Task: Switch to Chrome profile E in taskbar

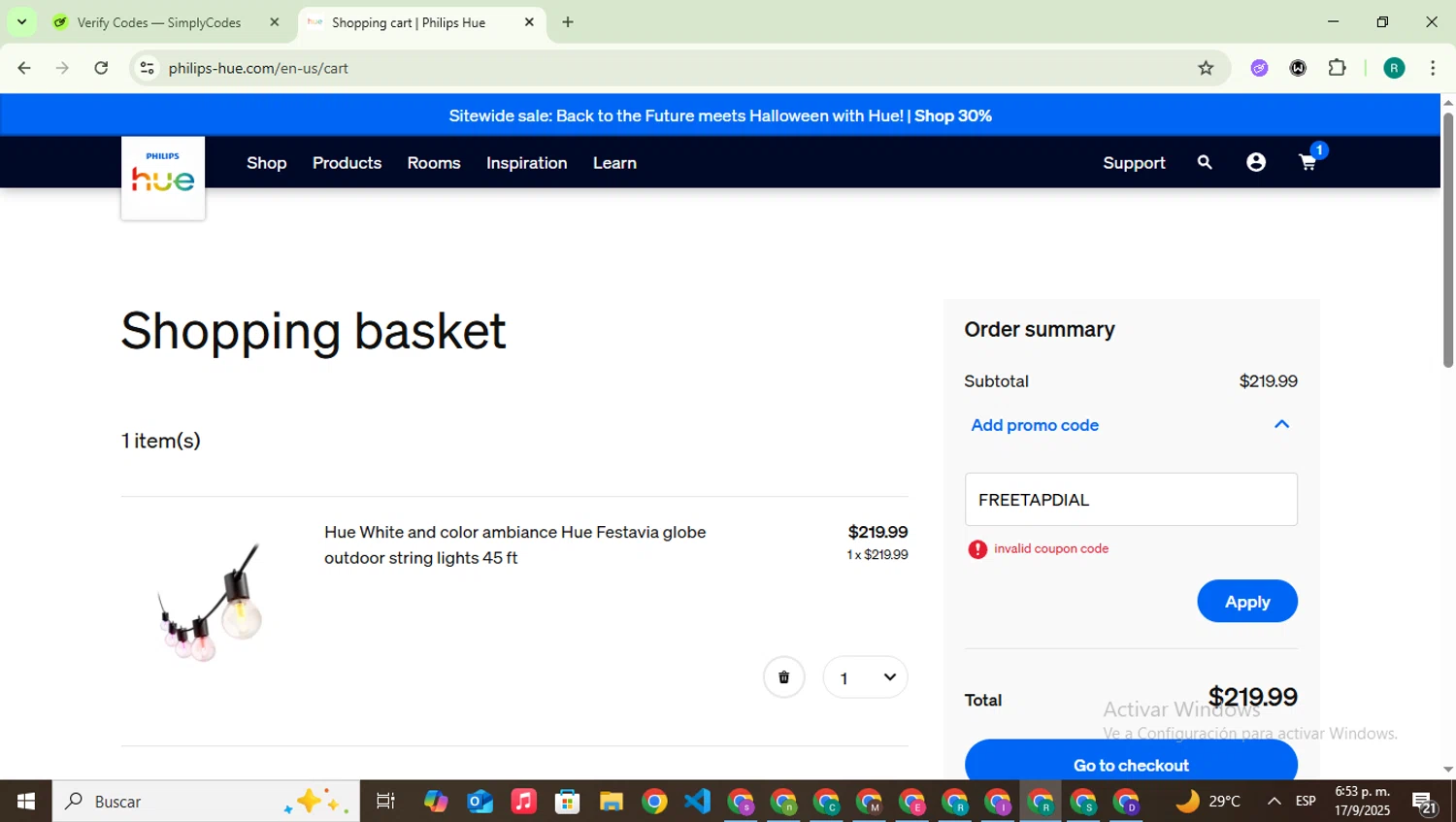Action: point(912,802)
